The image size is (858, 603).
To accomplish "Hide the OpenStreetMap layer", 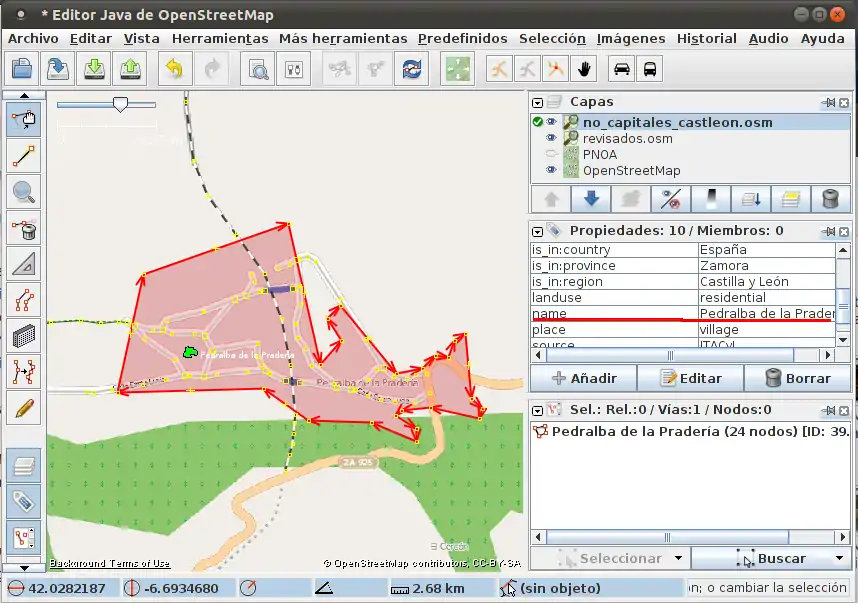I will point(551,170).
